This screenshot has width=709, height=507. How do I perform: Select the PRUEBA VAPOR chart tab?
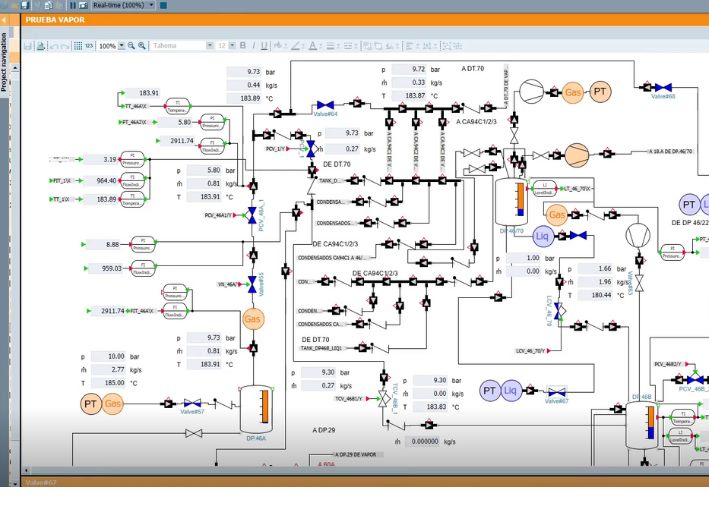point(55,20)
